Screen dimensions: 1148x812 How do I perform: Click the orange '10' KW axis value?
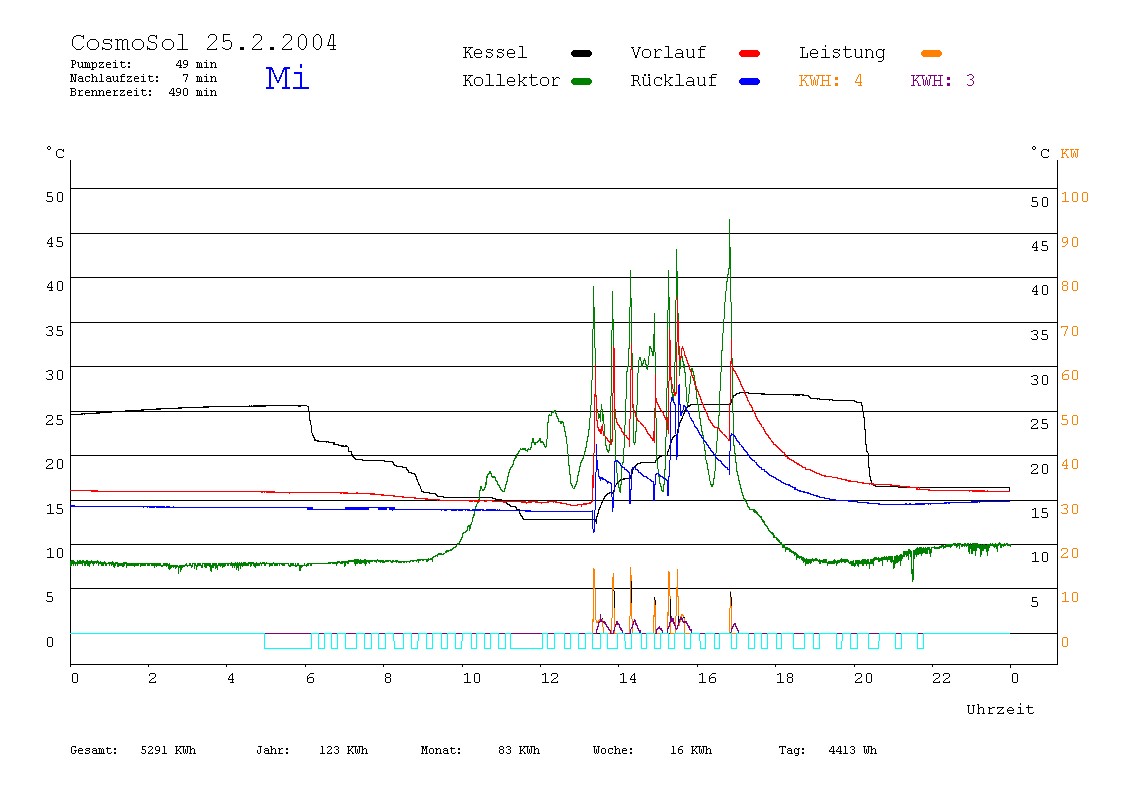(x=1070, y=597)
